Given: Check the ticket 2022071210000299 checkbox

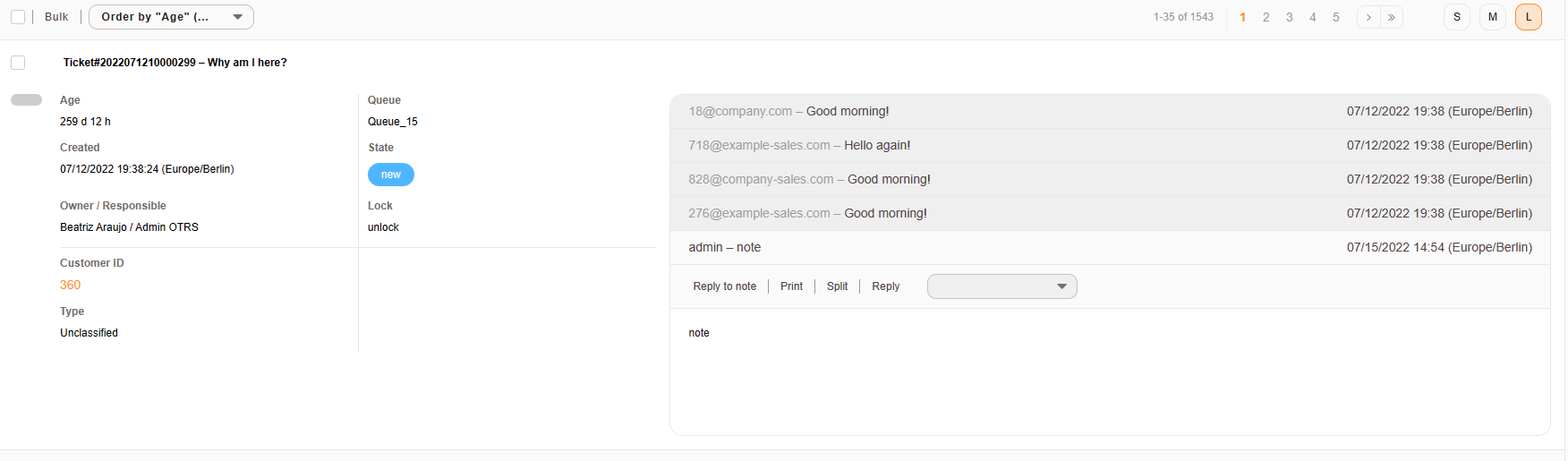Looking at the screenshot, I should tap(18, 63).
